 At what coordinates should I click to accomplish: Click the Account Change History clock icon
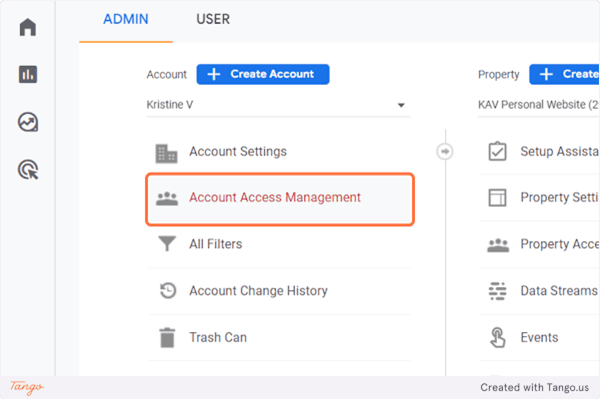168,291
